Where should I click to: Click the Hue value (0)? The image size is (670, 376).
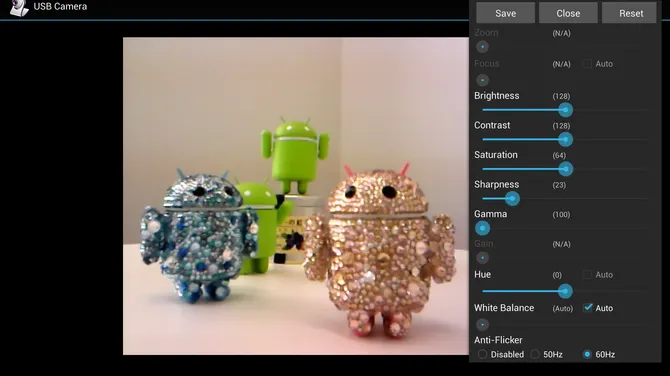click(x=557, y=275)
